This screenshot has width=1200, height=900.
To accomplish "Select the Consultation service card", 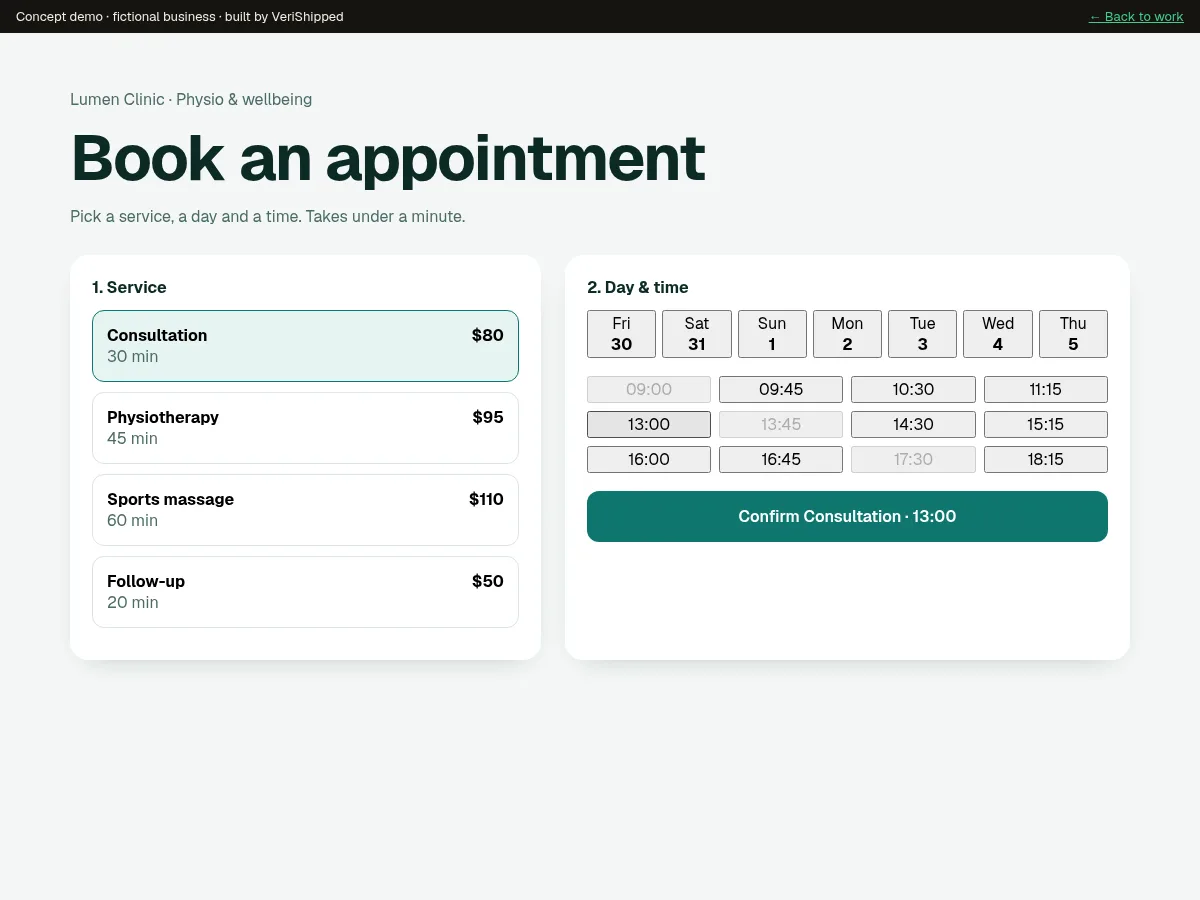I will (305, 346).
